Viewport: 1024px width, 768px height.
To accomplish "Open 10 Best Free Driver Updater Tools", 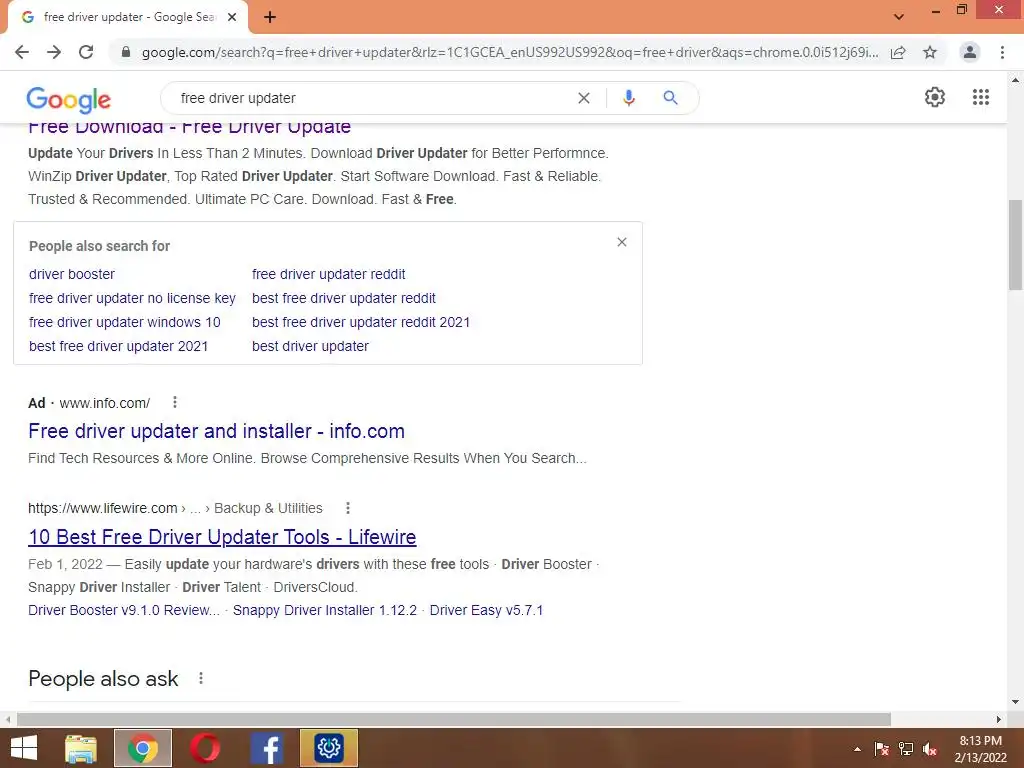I will 222,537.
